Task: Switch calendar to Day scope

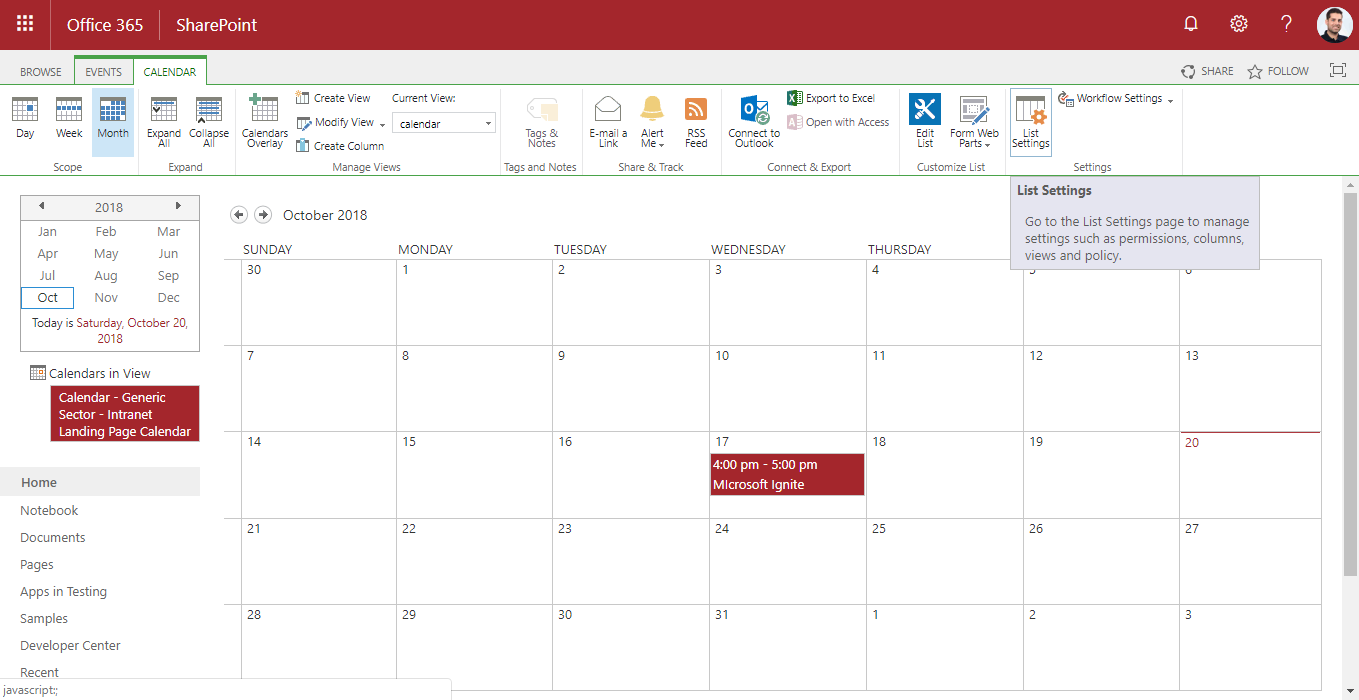Action: click(x=25, y=118)
